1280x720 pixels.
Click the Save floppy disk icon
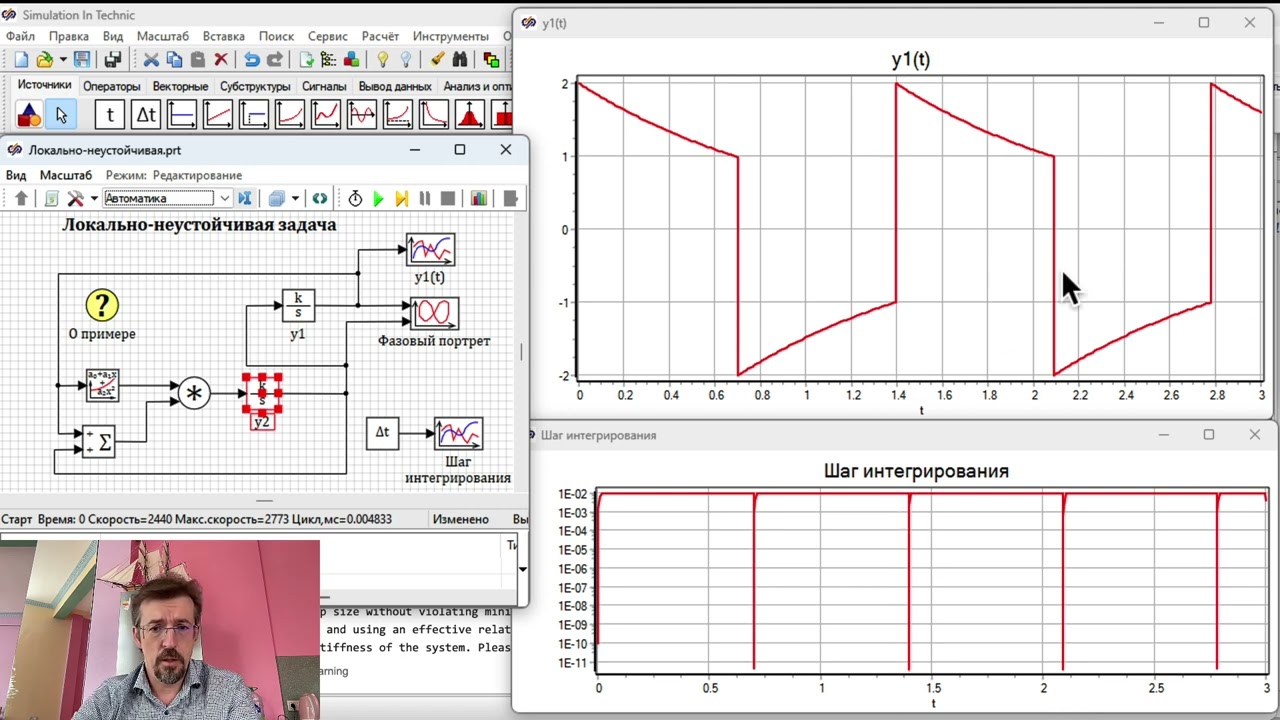point(82,60)
